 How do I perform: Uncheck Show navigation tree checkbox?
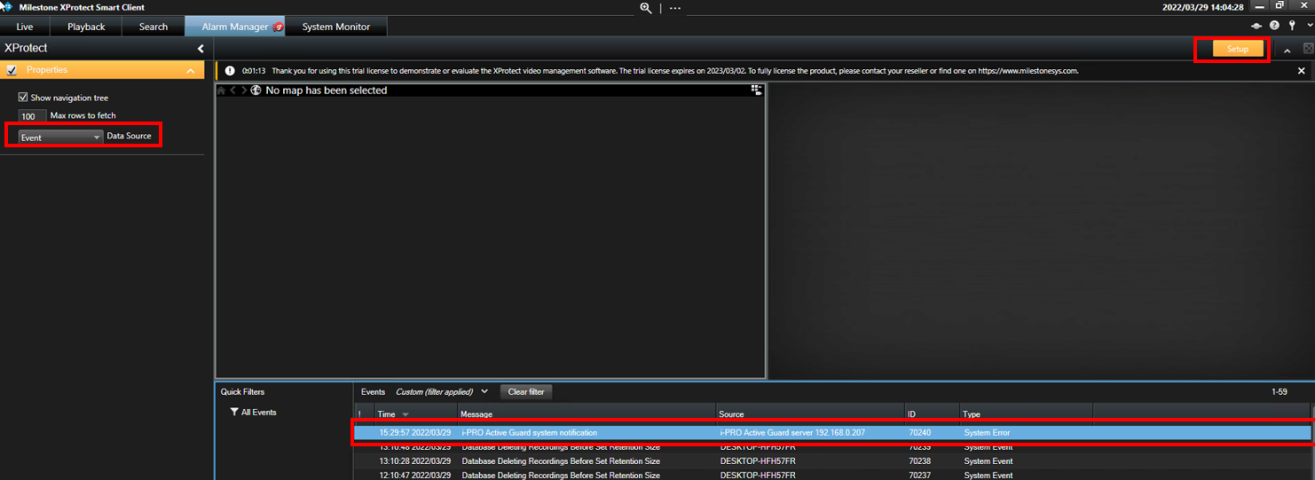click(23, 98)
